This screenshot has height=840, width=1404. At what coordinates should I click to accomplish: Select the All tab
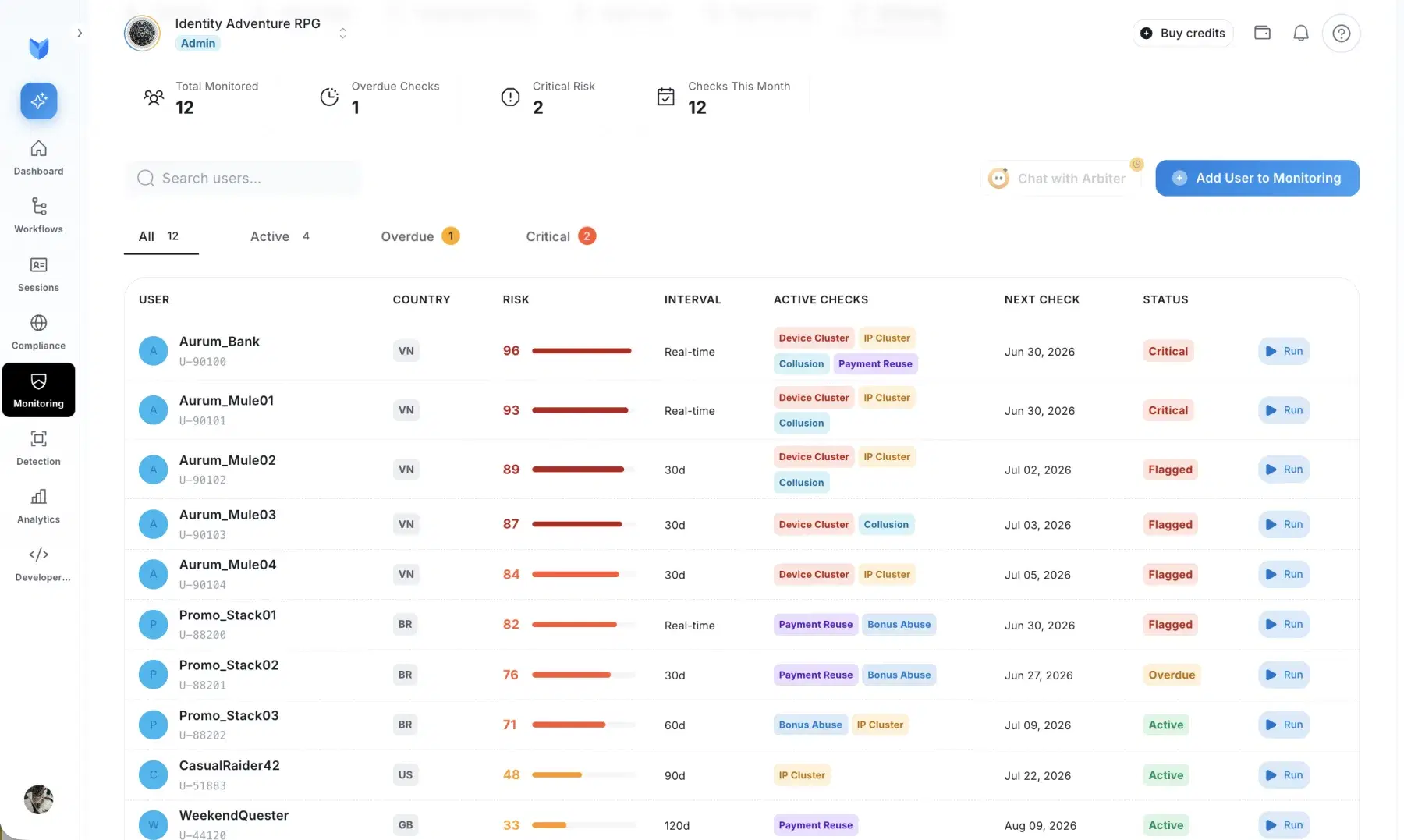(161, 236)
